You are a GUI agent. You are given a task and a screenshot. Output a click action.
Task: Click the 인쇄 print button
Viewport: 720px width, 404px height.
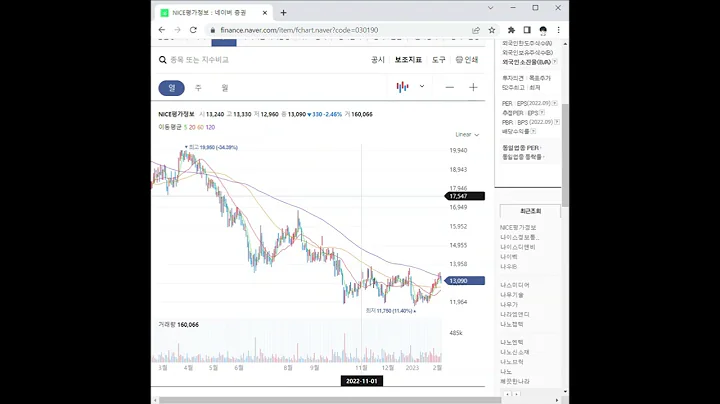[467, 60]
